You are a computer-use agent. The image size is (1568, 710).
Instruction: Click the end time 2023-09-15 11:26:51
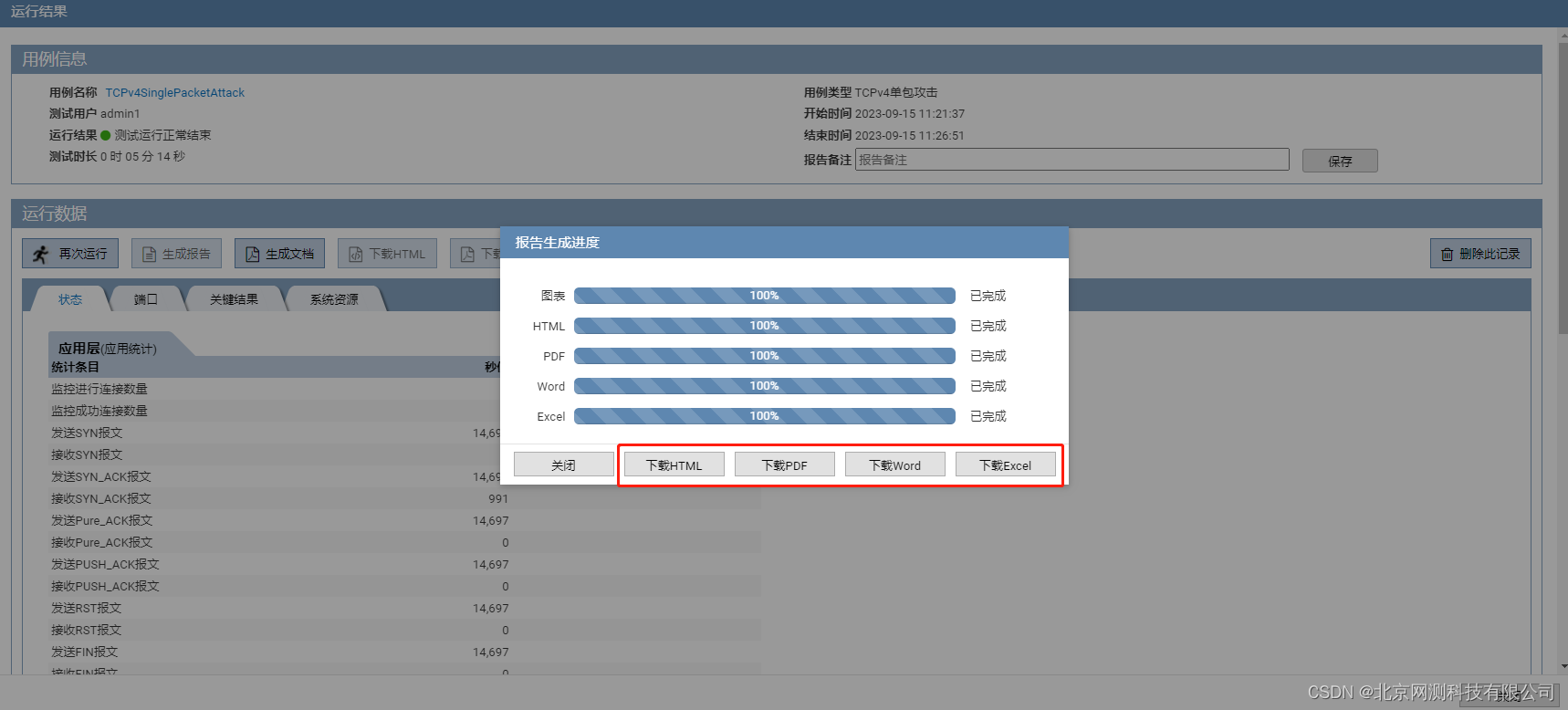(910, 136)
